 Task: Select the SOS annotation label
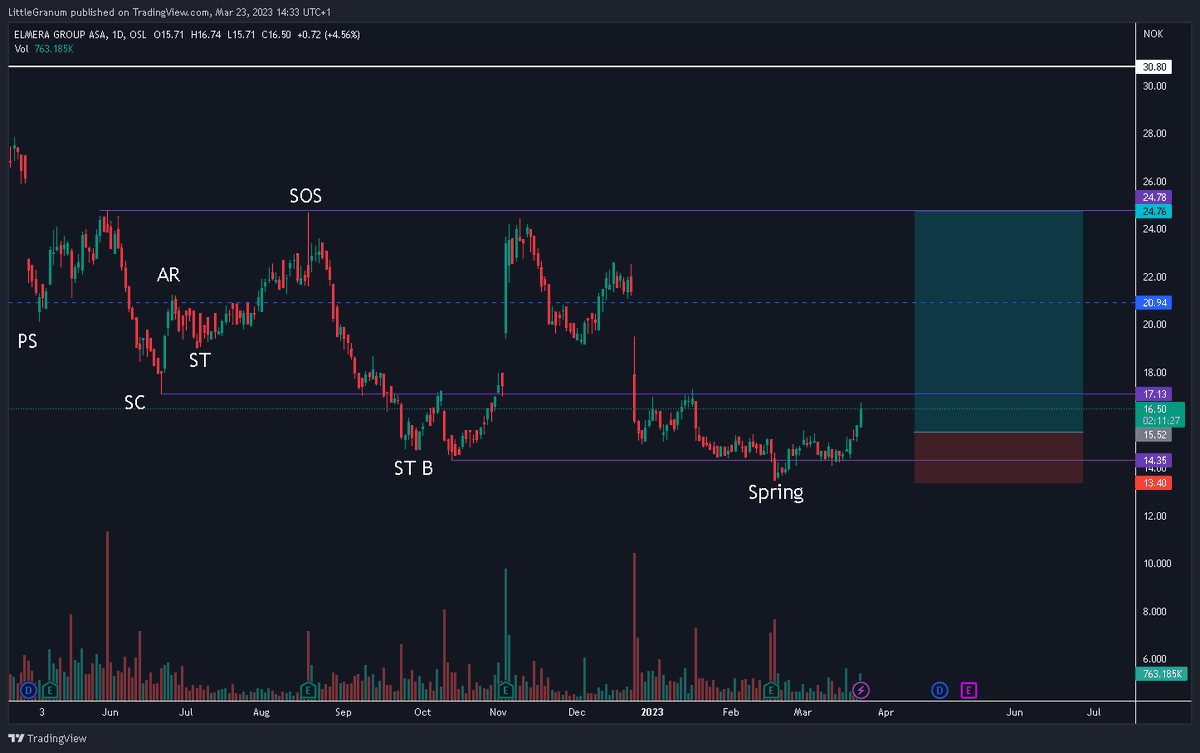pos(306,196)
